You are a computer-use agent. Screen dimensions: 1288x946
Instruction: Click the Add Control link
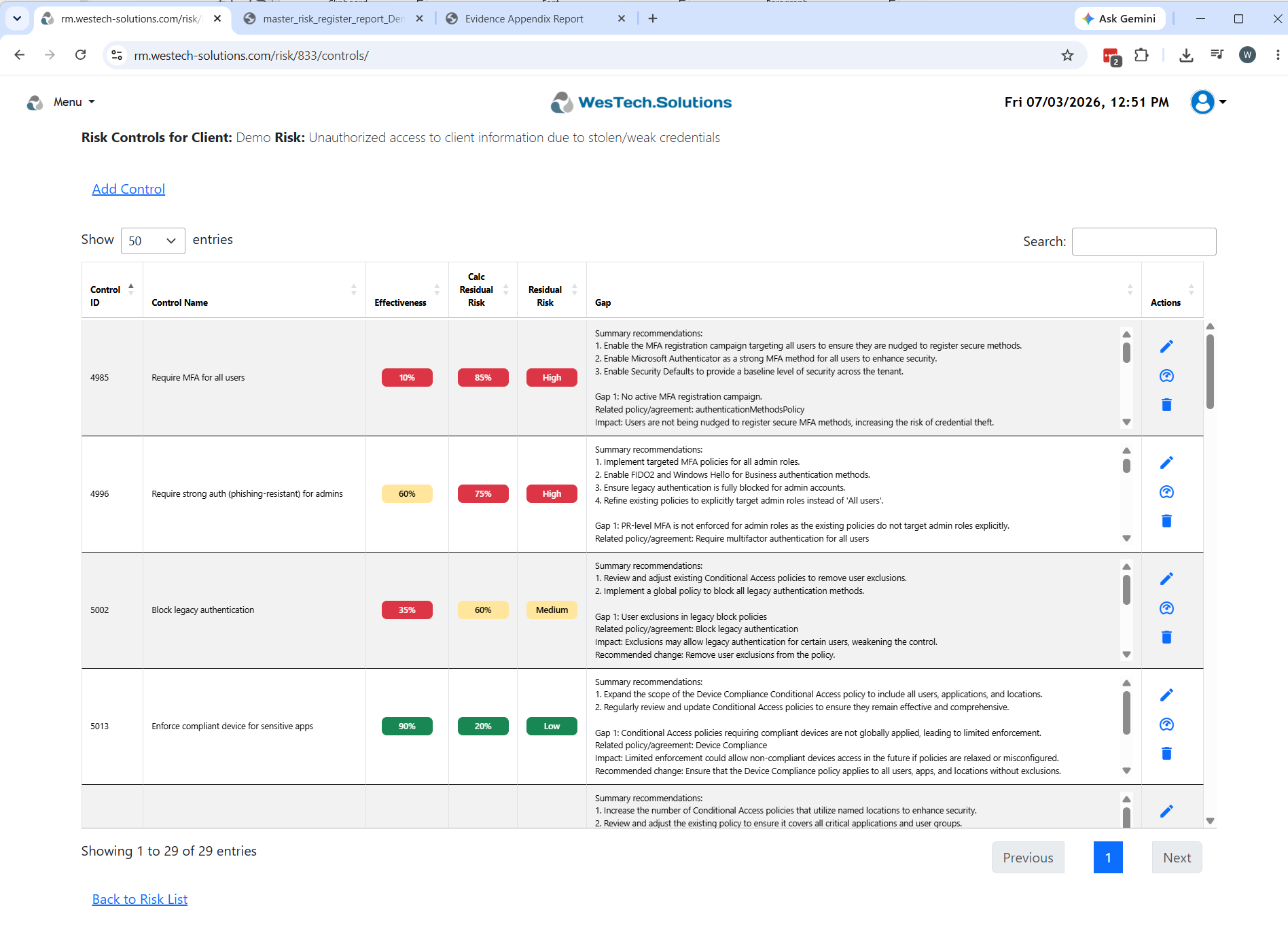pyautogui.click(x=128, y=189)
